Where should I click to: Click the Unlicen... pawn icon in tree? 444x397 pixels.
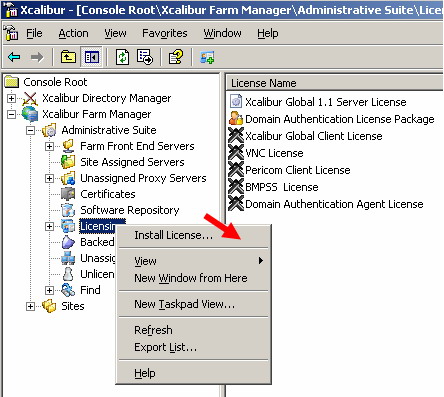pyautogui.click(x=68, y=274)
